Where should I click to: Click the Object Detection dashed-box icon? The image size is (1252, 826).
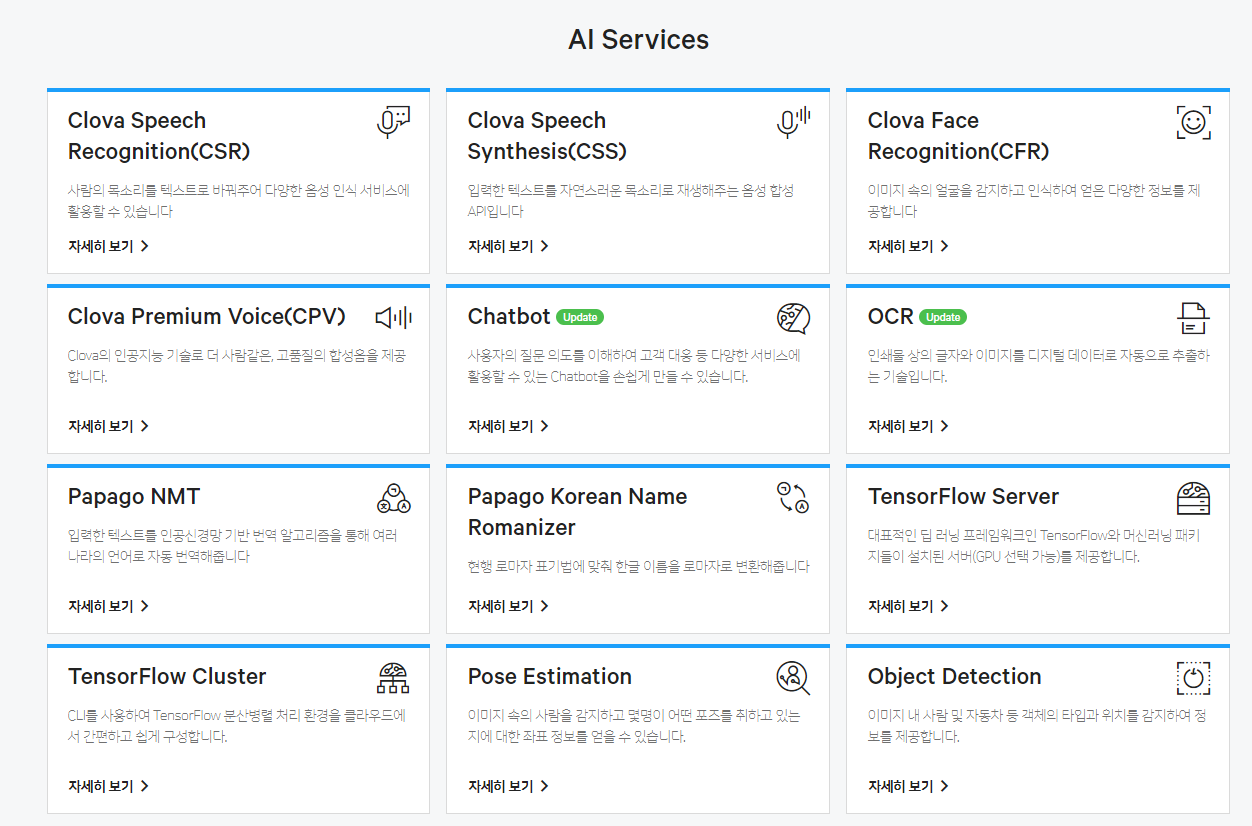[1193, 678]
